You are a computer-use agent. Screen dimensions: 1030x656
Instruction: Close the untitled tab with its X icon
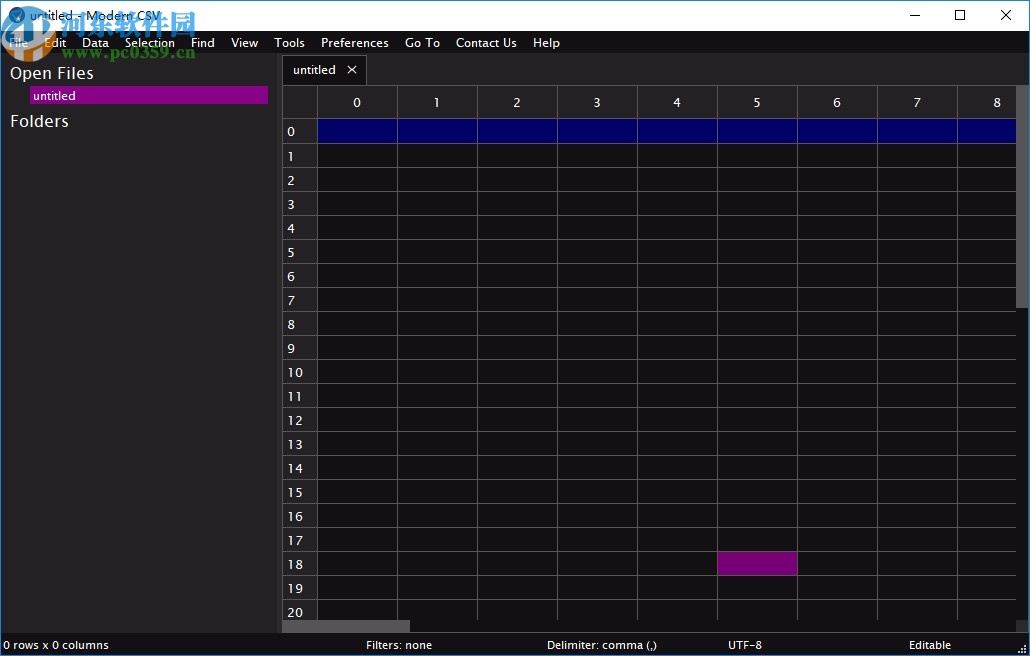click(352, 70)
